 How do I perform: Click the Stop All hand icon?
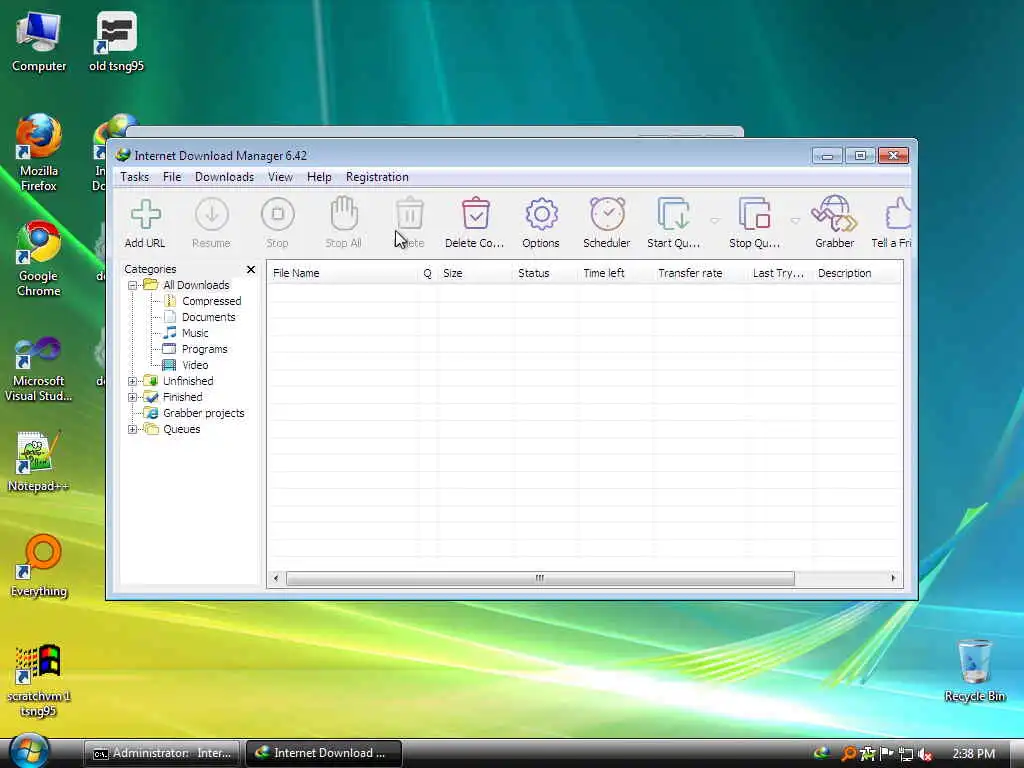point(344,222)
